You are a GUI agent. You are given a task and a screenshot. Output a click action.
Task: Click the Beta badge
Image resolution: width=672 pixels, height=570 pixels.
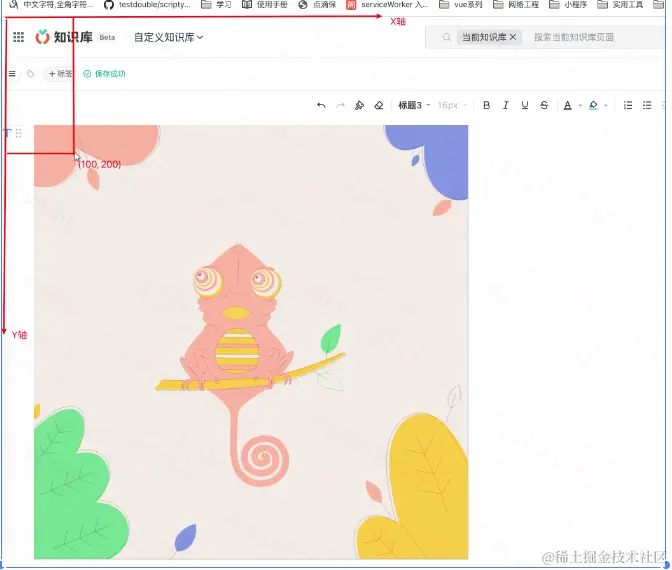click(107, 37)
